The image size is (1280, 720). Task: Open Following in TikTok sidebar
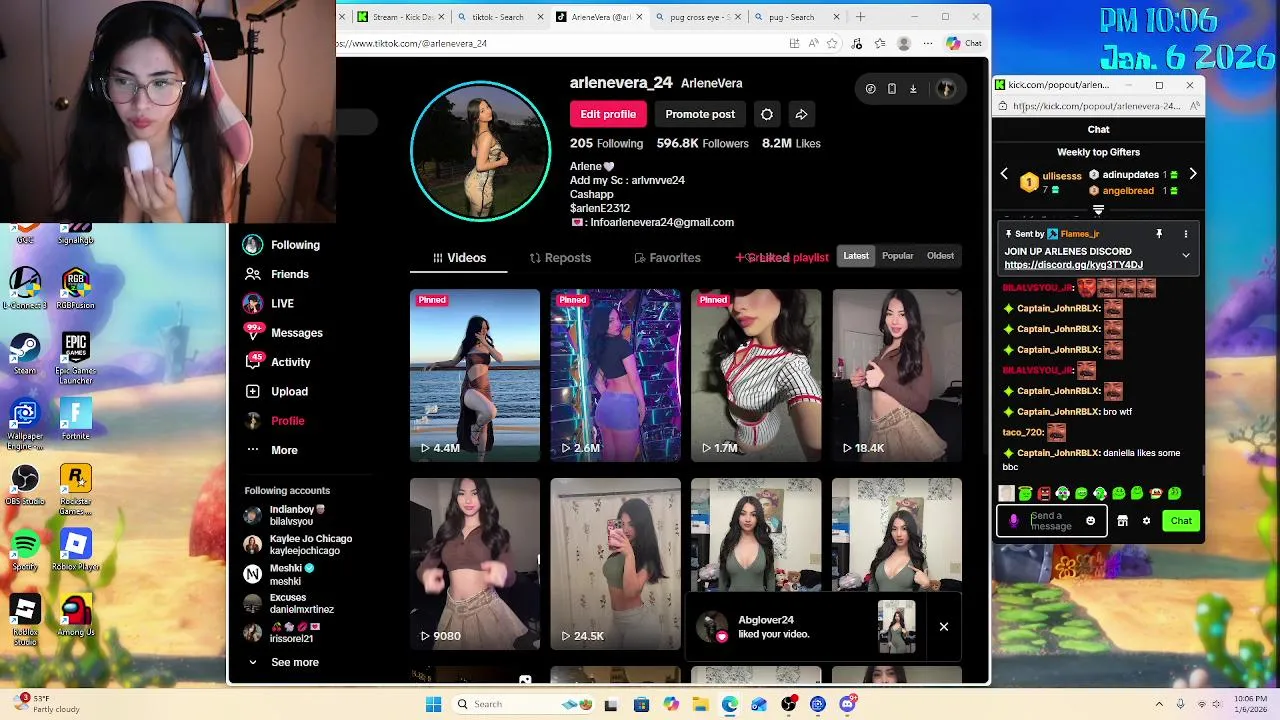pyautogui.click(x=282, y=245)
